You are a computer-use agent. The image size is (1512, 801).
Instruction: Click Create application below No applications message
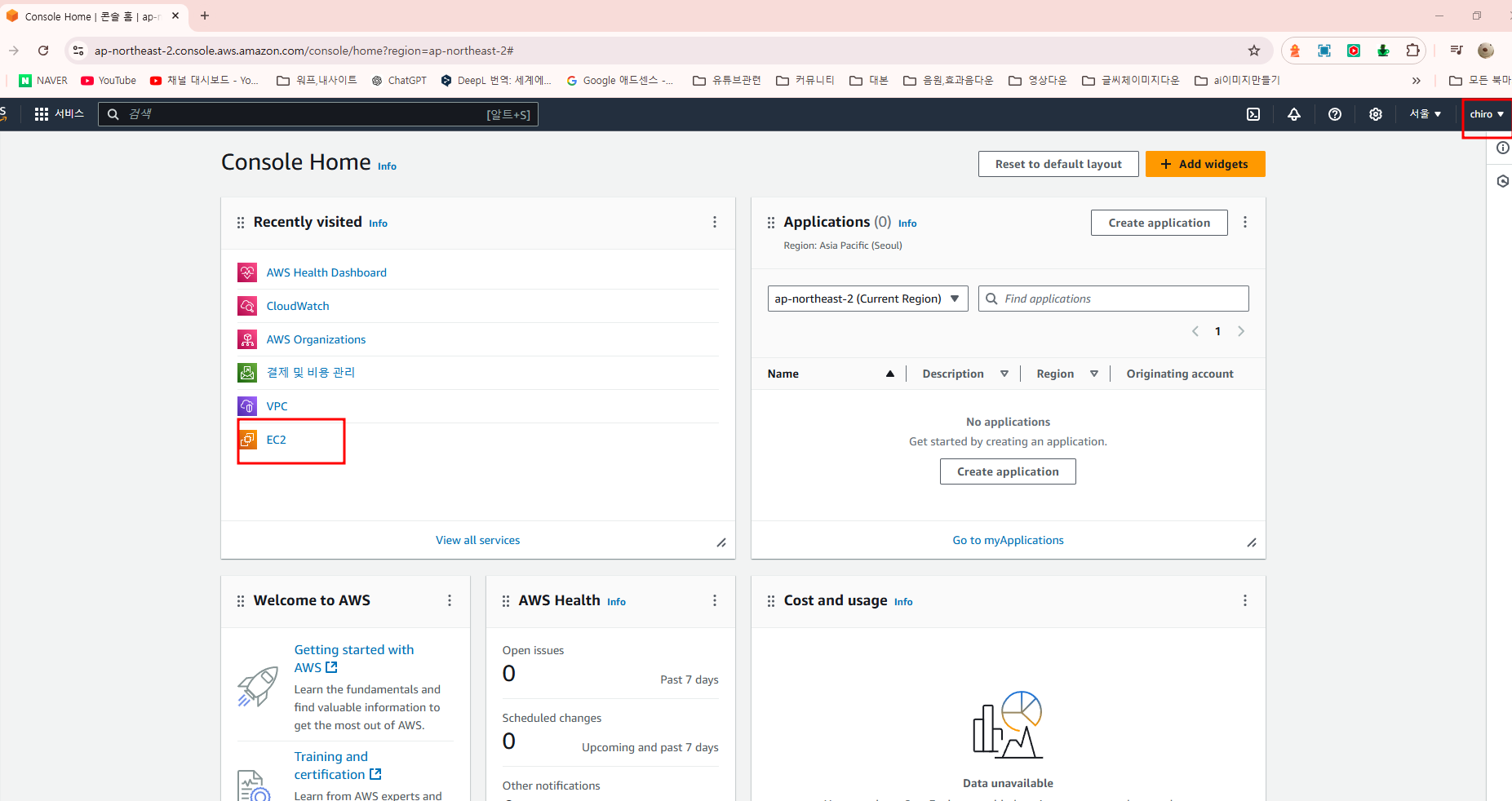(1008, 471)
